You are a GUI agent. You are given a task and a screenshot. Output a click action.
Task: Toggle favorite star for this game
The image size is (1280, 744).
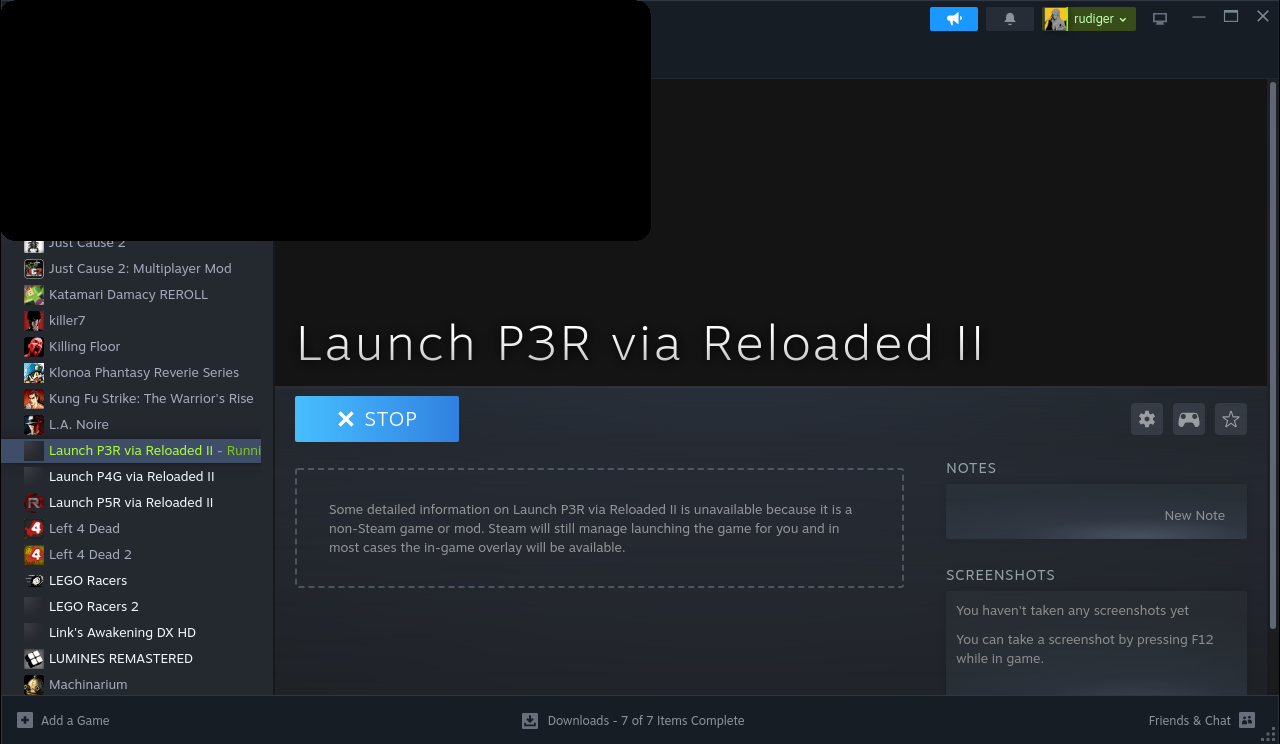[1231, 419]
